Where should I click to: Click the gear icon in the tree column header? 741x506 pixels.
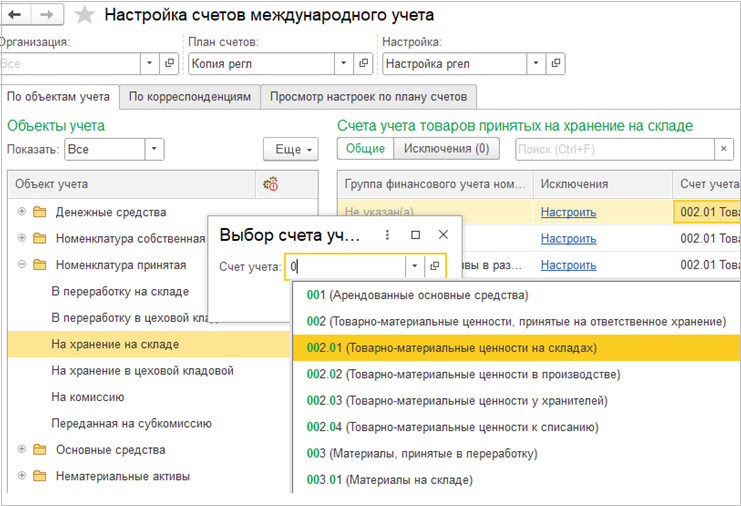coord(270,184)
